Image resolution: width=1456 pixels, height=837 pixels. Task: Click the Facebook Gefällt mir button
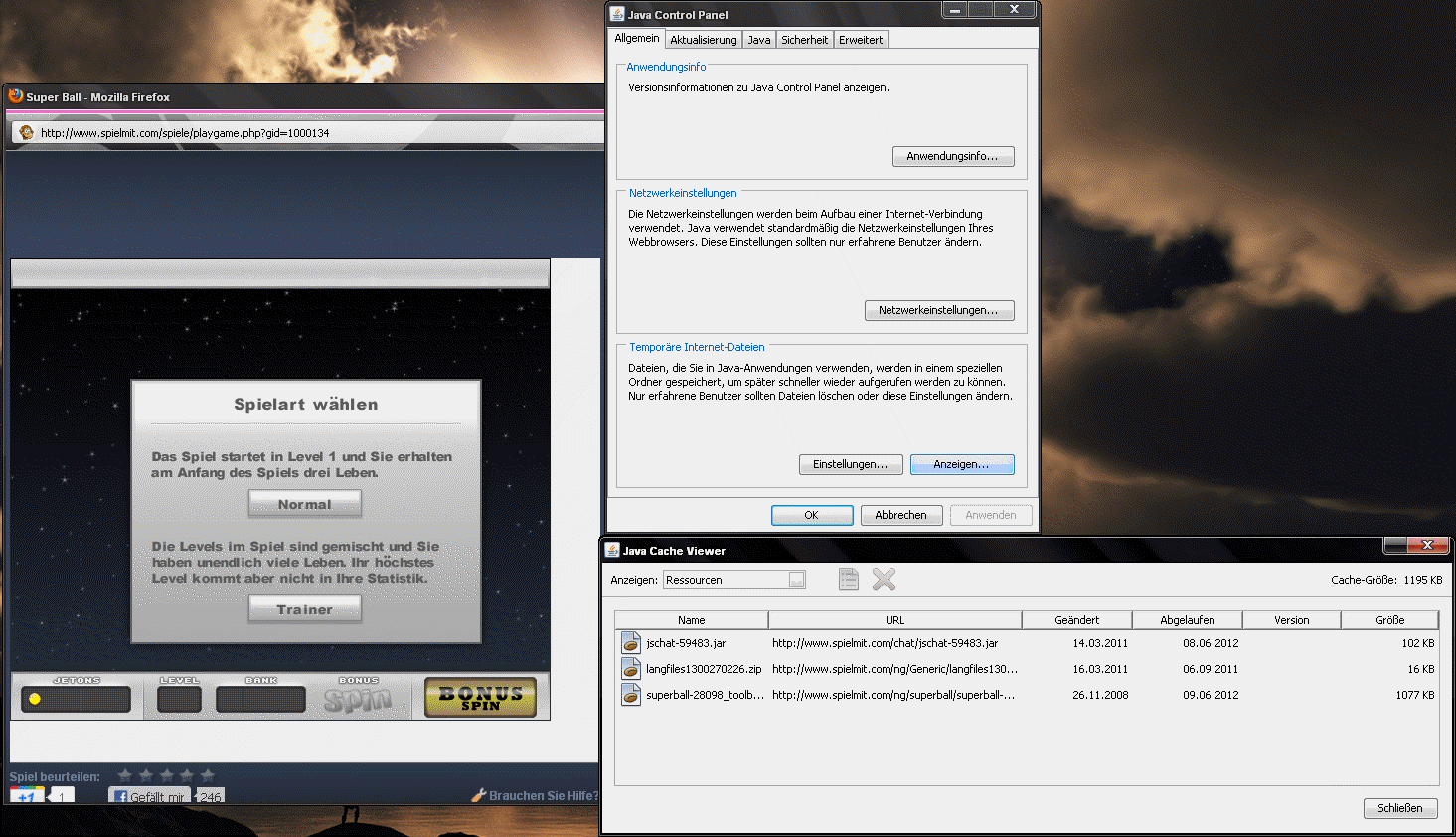tap(149, 796)
